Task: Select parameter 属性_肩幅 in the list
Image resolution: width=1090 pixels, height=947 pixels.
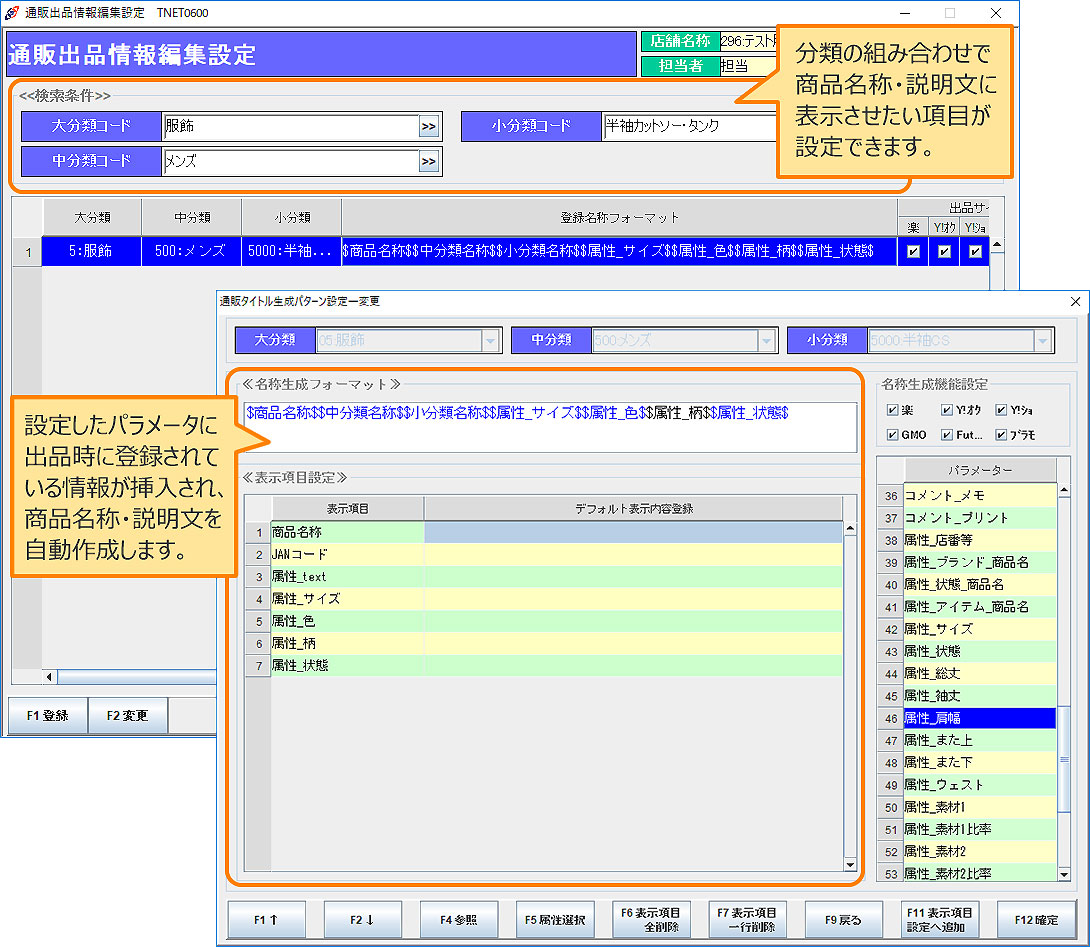Action: [x=979, y=718]
